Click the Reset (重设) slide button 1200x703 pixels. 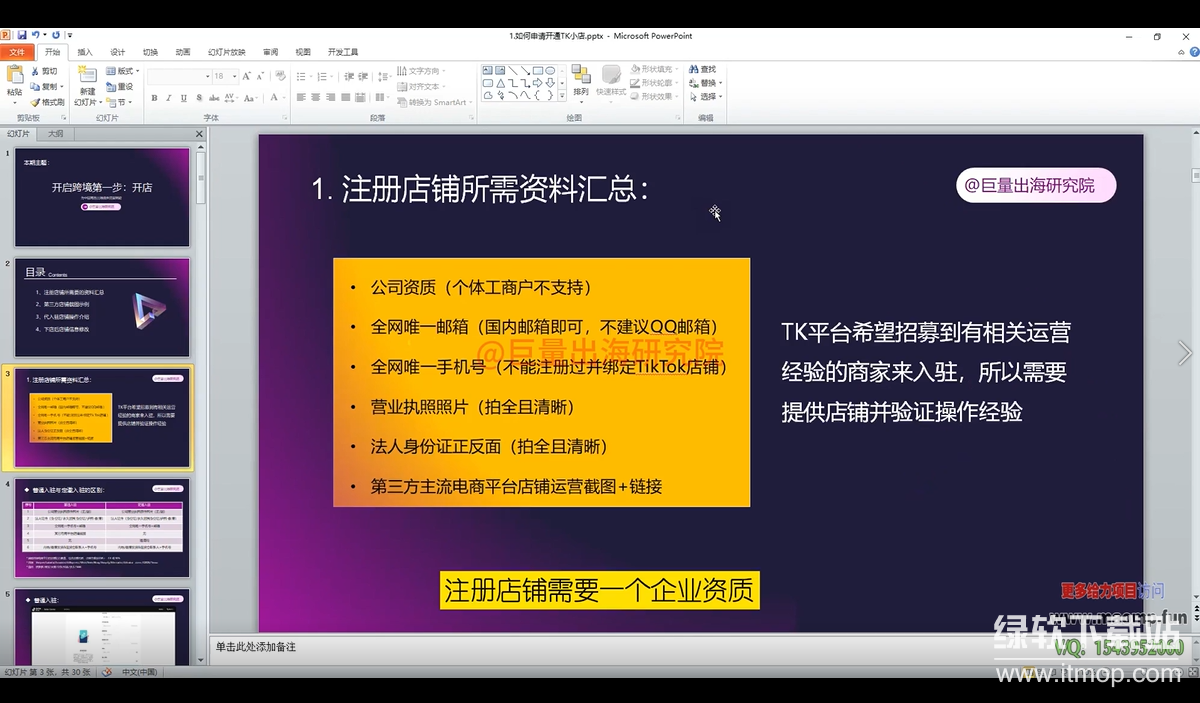120,87
